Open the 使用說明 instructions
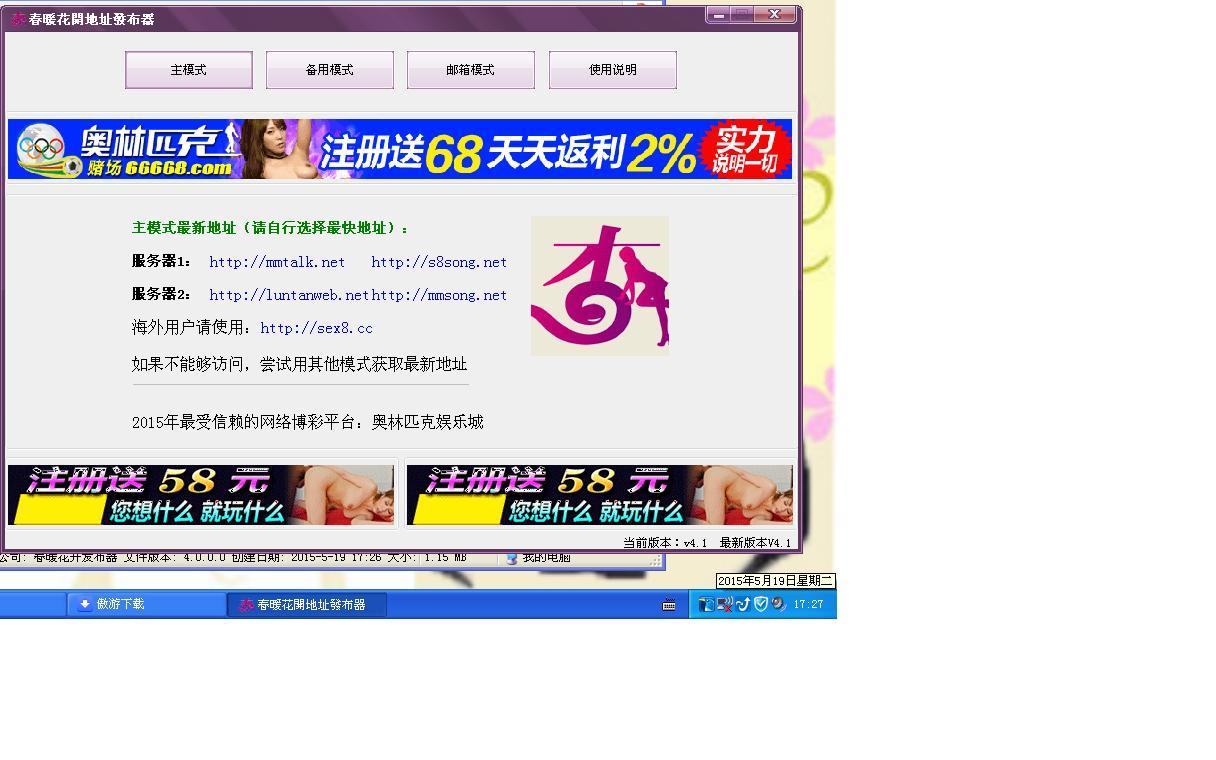This screenshot has height=760, width=1216. [x=612, y=70]
